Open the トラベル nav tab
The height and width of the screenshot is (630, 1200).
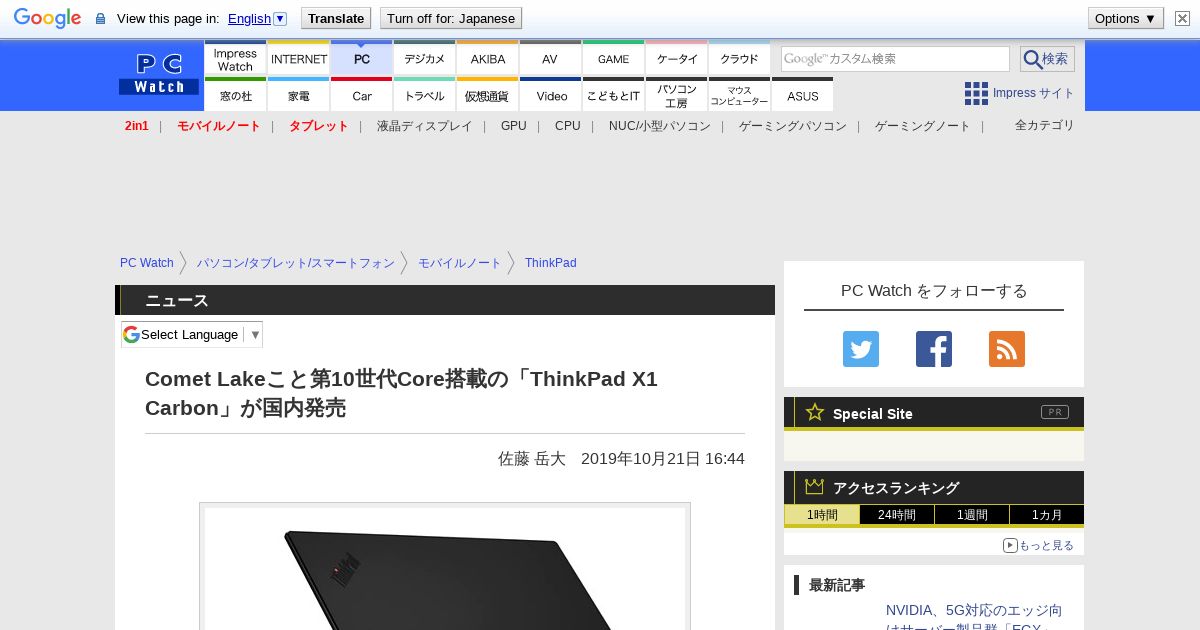pos(425,95)
